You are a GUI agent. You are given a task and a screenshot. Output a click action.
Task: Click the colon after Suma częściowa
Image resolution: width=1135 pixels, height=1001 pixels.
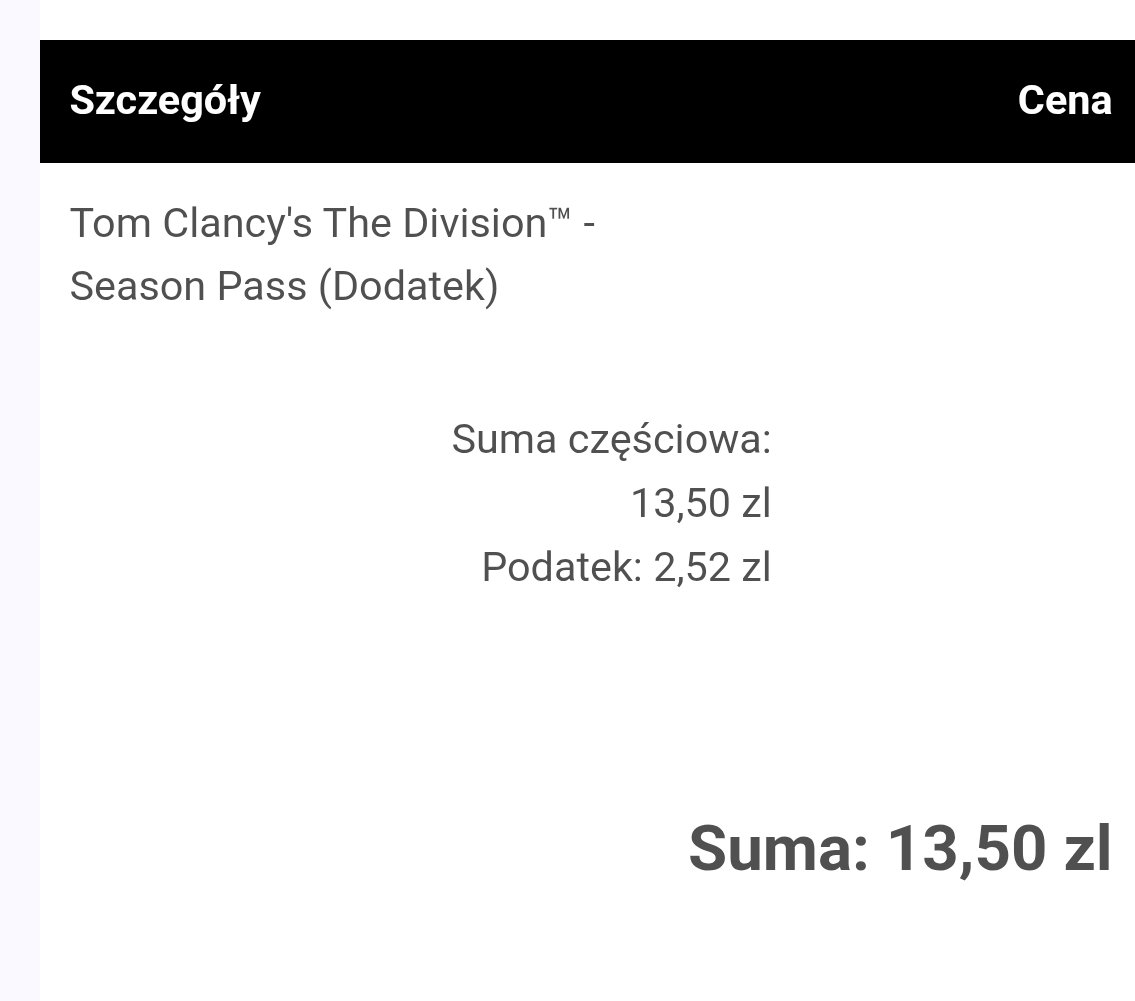pos(765,441)
